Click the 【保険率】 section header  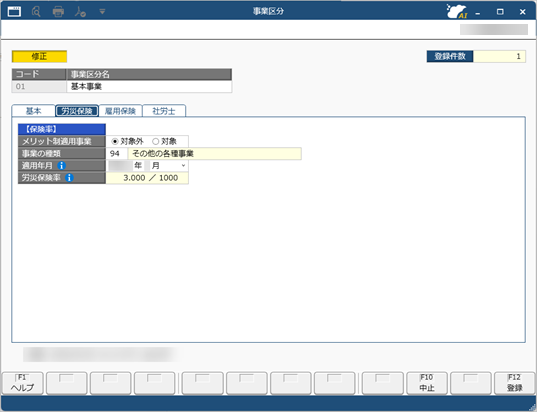[62, 129]
